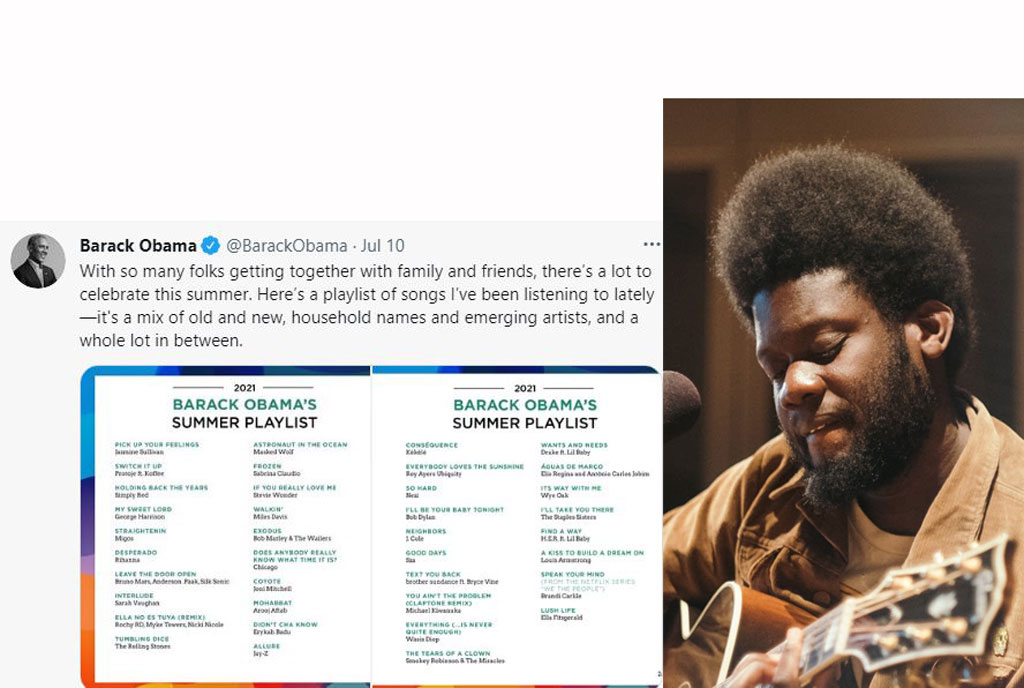Click "Astronaut in the Ocean" song entry
Screen dimensions: 1024x688
point(300,448)
